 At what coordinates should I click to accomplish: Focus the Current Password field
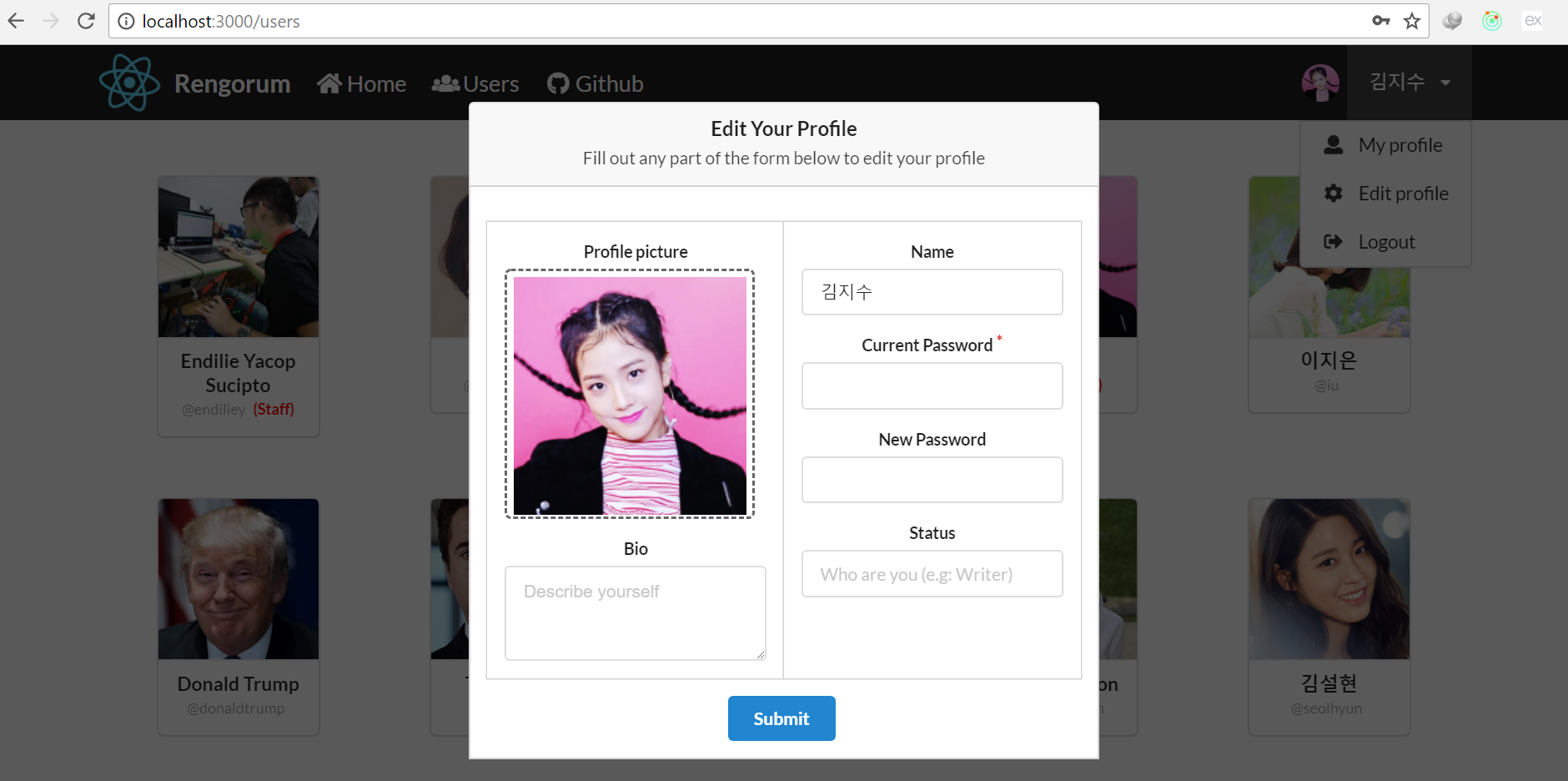(x=932, y=385)
